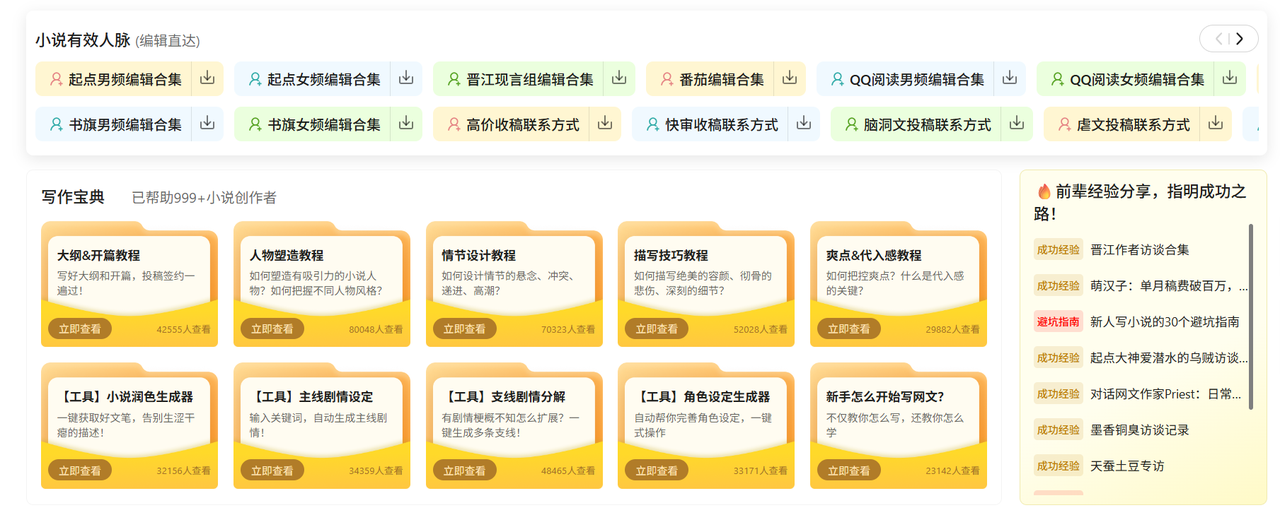Click person icon of QQ阅读女频编辑合集

[1057, 79]
